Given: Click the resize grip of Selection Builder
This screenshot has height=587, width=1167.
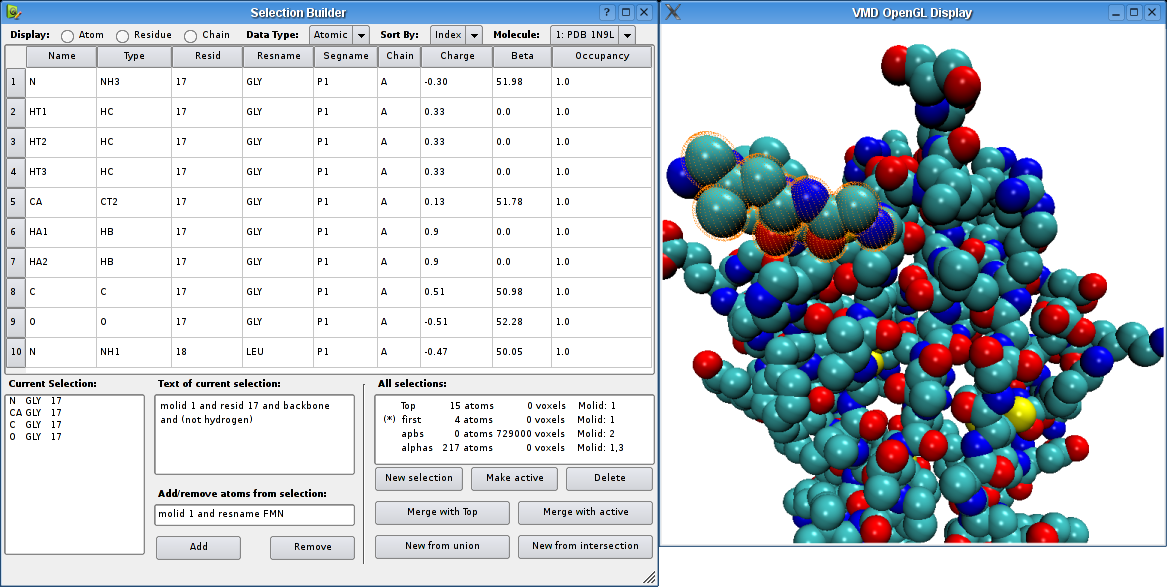Looking at the screenshot, I should point(649,577).
